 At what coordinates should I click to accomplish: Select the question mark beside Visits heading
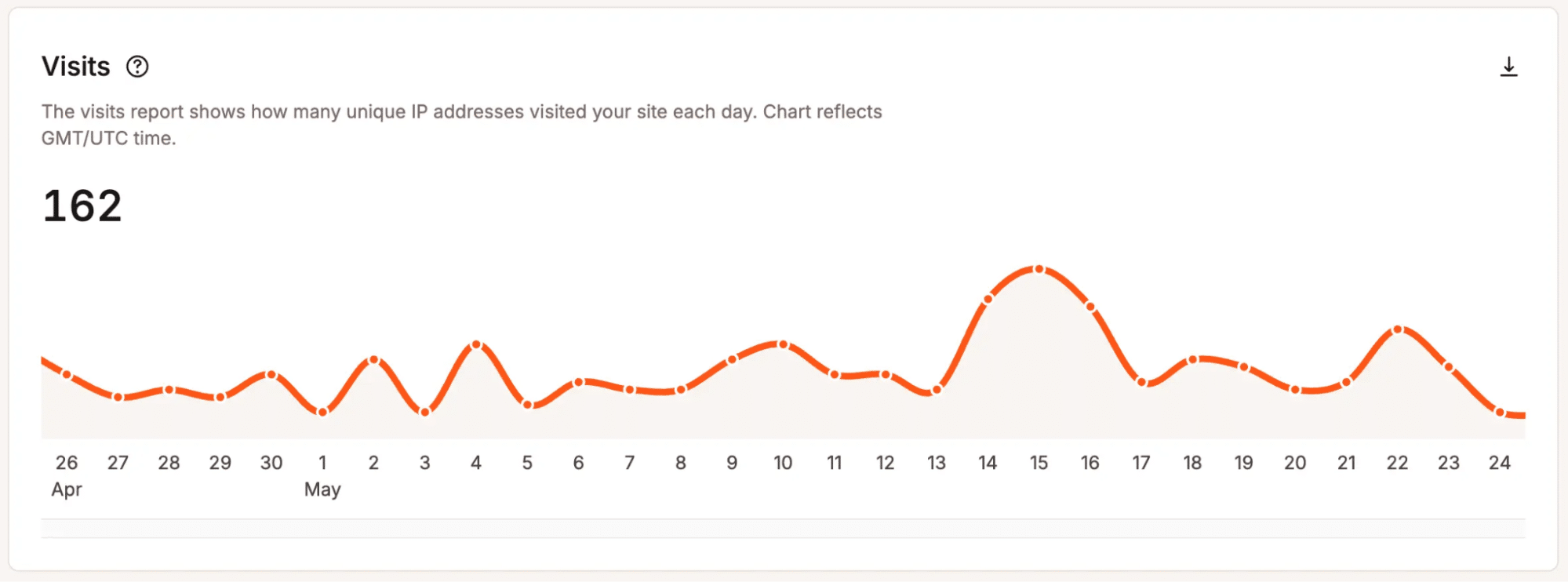tap(138, 67)
